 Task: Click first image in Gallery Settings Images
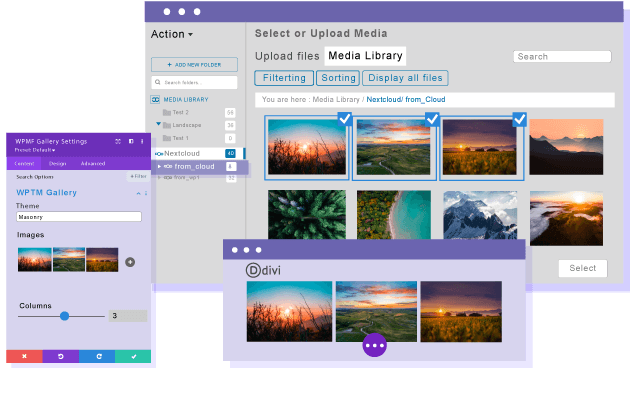pyautogui.click(x=35, y=260)
